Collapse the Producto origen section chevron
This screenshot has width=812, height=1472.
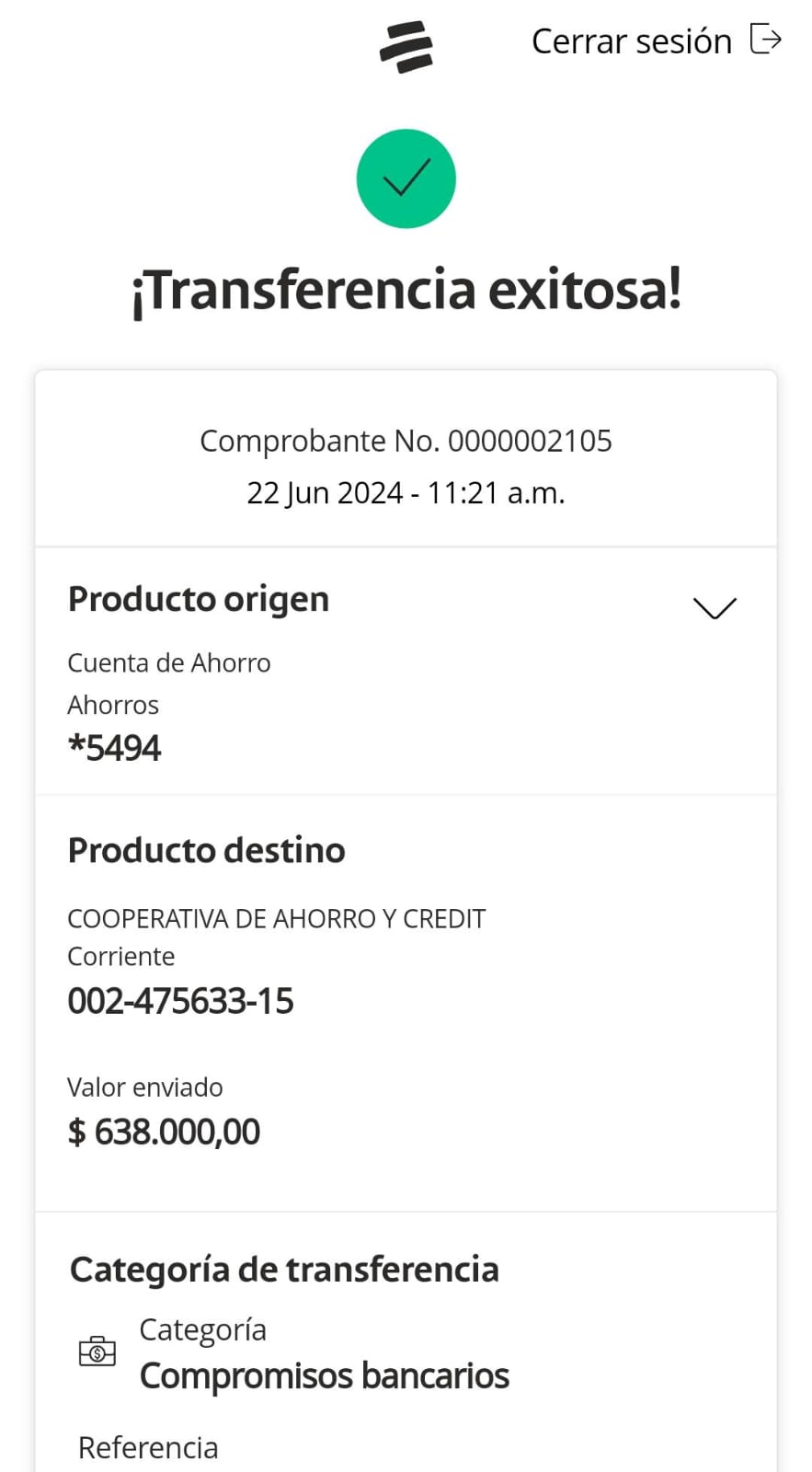point(715,608)
